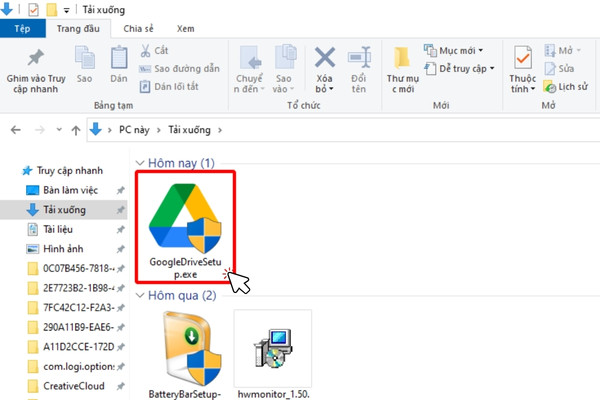
Task: Expand chevron after Tải xuống breadcrumb
Action: coord(220,130)
